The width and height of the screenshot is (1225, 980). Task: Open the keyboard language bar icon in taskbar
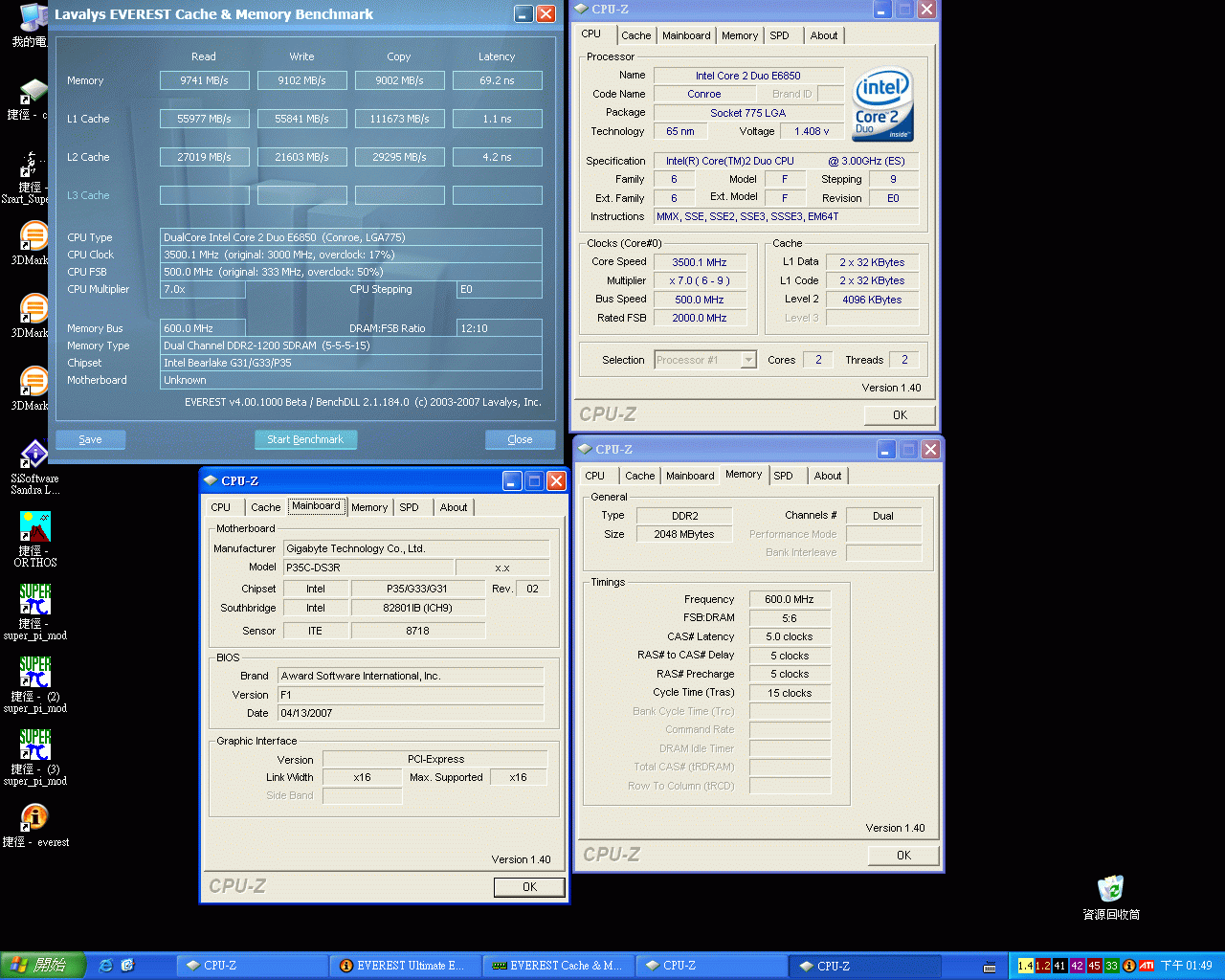[x=990, y=967]
